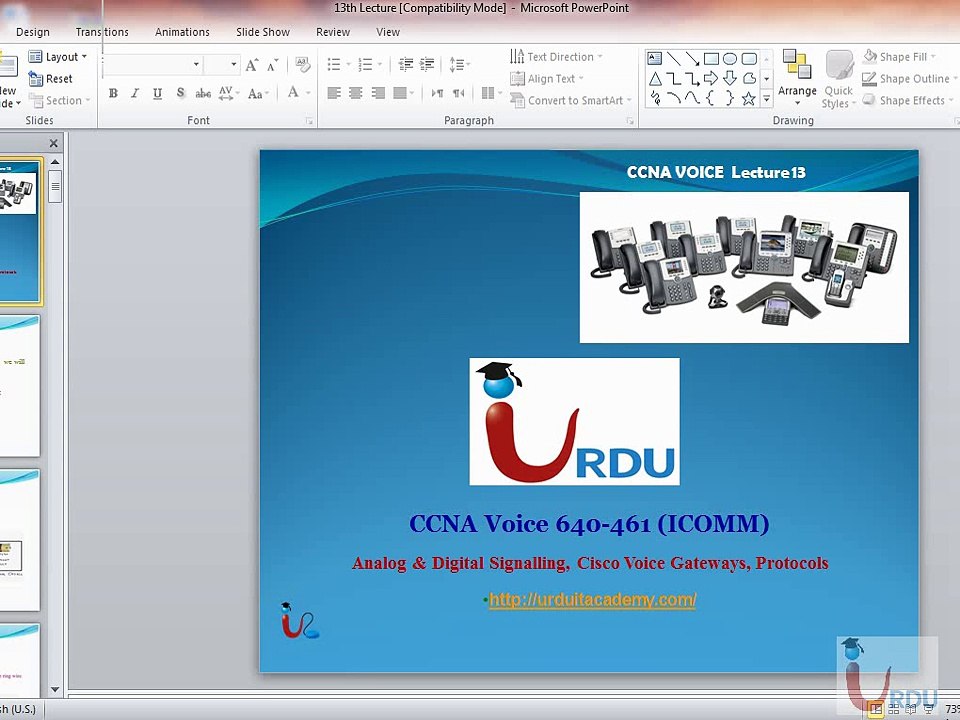Screen dimensions: 960x720
Task: Open Font dialog launcher
Action: click(x=309, y=121)
